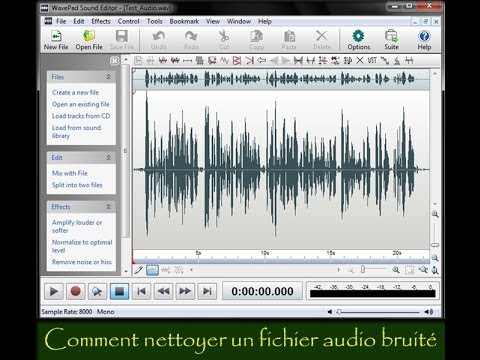Click the horizontal zoom-out magnifier icon
This screenshot has height=360, width=480.
tap(351, 270)
